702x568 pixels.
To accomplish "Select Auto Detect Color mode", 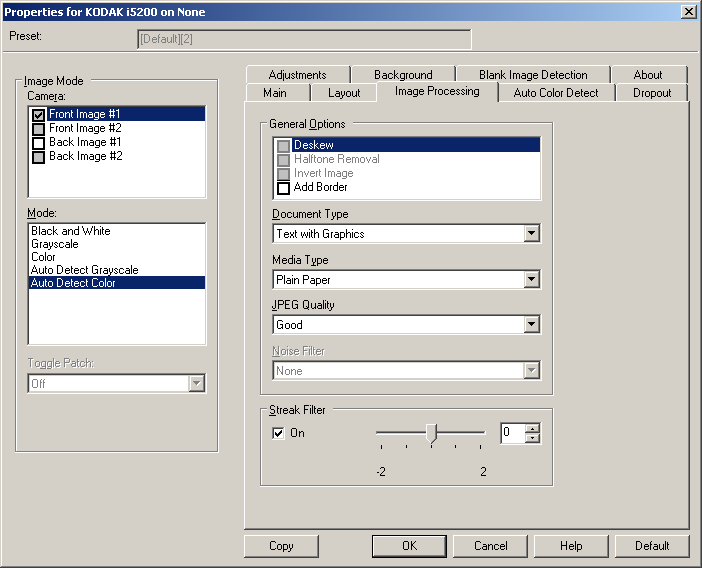I will pyautogui.click(x=116, y=283).
